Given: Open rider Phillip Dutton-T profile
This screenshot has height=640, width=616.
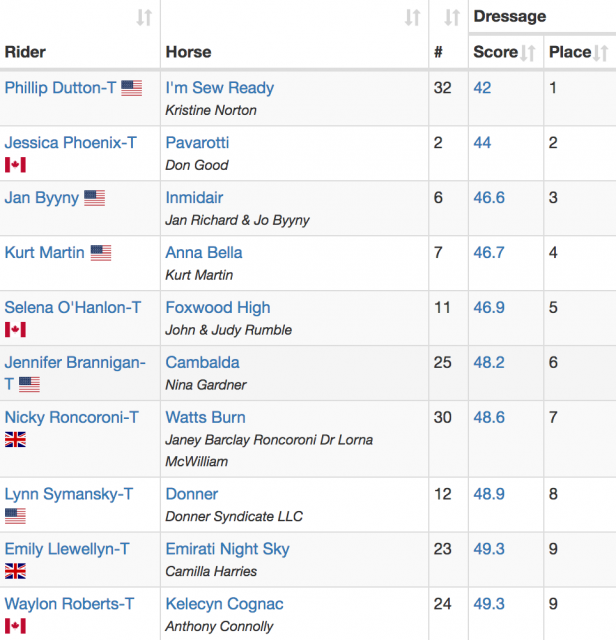Looking at the screenshot, I should pos(60,88).
